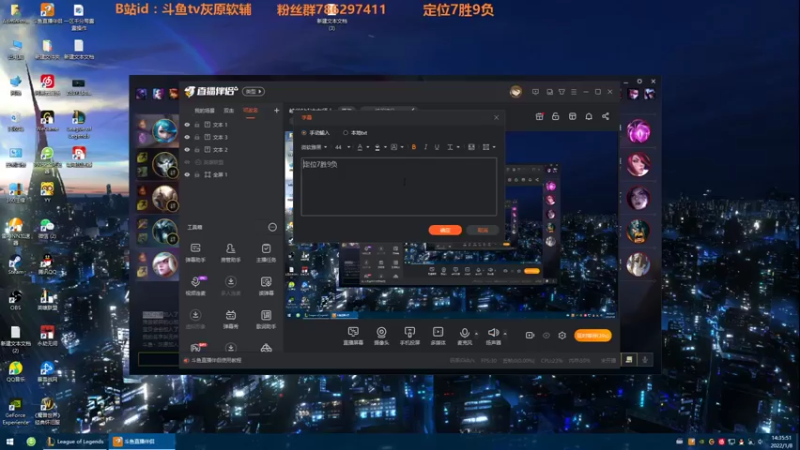Viewport: 800px width, 450px height.
Task: Toggle visibility of 文本 2 layer
Action: 187,149
